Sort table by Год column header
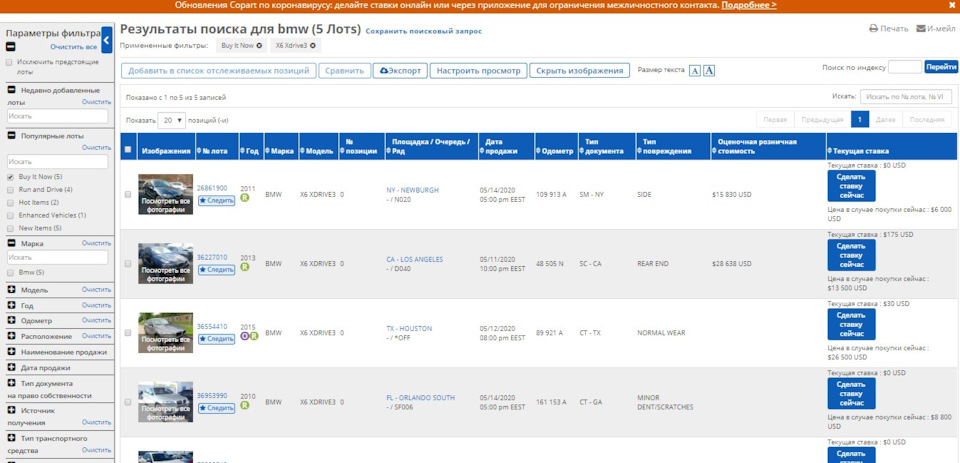The image size is (960, 463). point(251,147)
